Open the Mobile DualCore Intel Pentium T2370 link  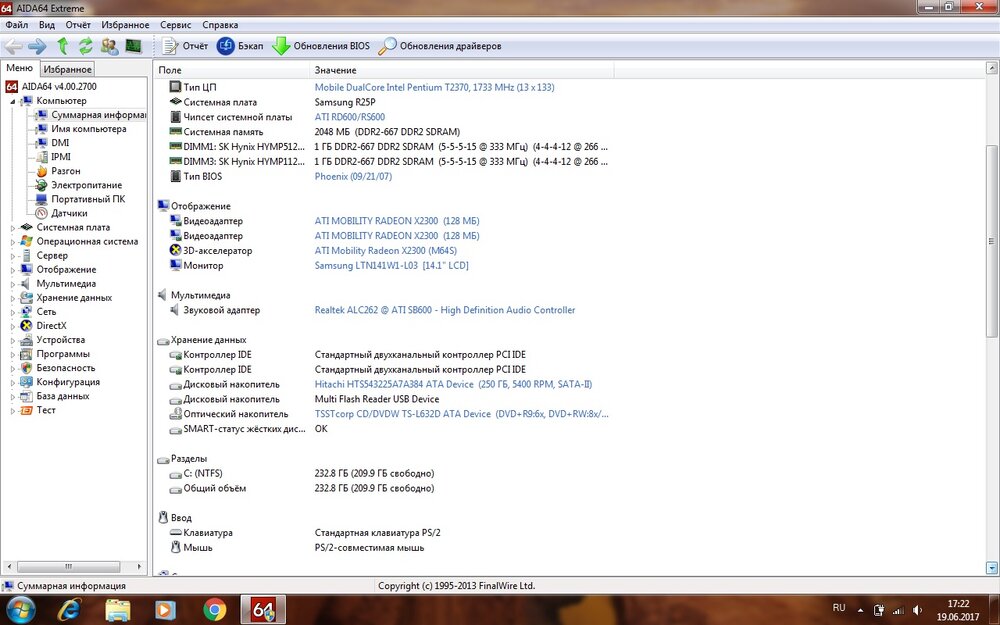(x=434, y=87)
